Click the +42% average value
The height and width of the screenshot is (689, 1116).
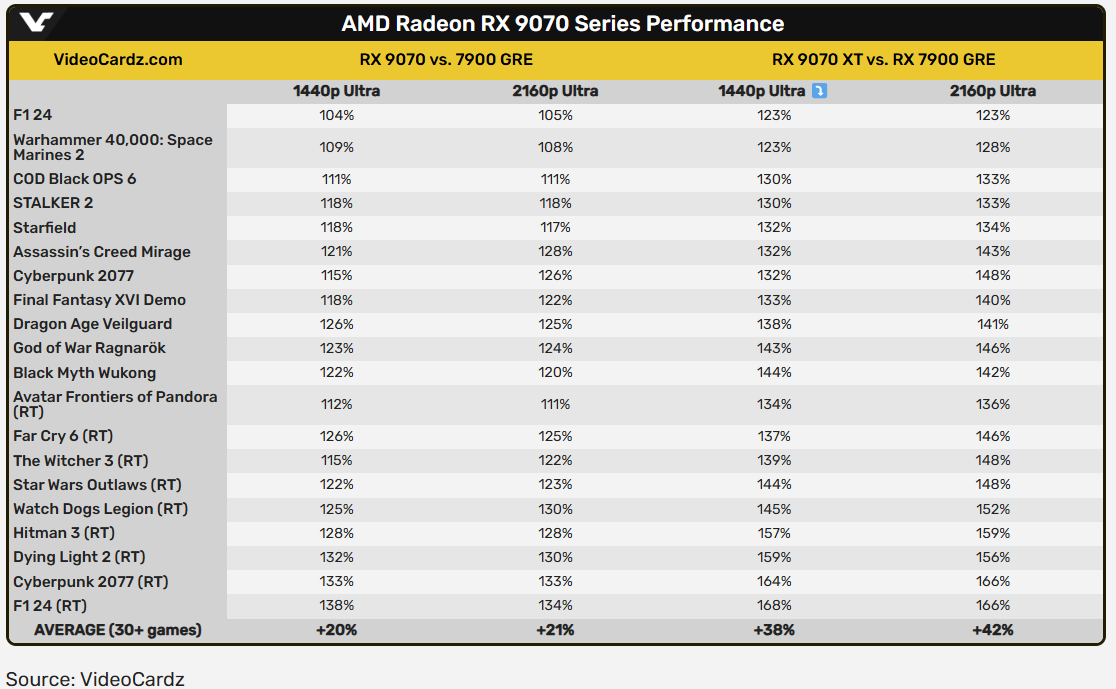point(992,630)
